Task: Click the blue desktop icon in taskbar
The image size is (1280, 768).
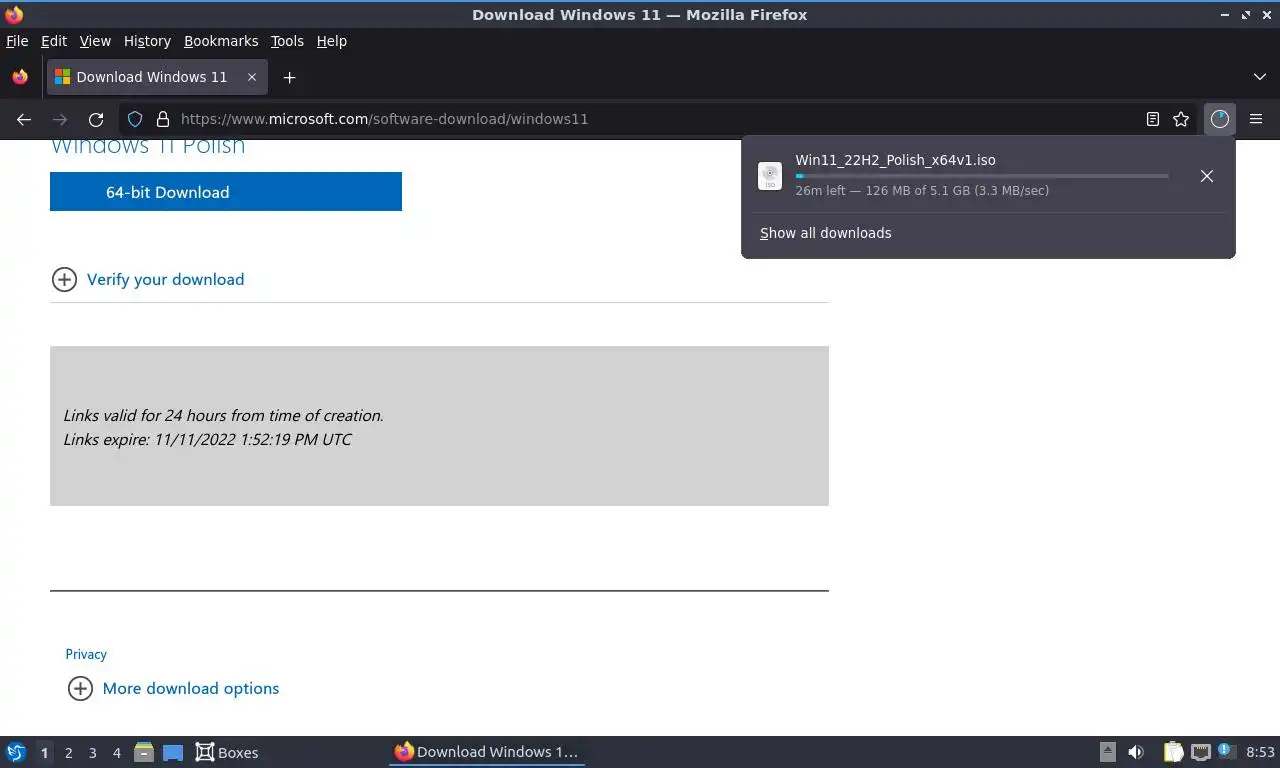Action: [173, 752]
